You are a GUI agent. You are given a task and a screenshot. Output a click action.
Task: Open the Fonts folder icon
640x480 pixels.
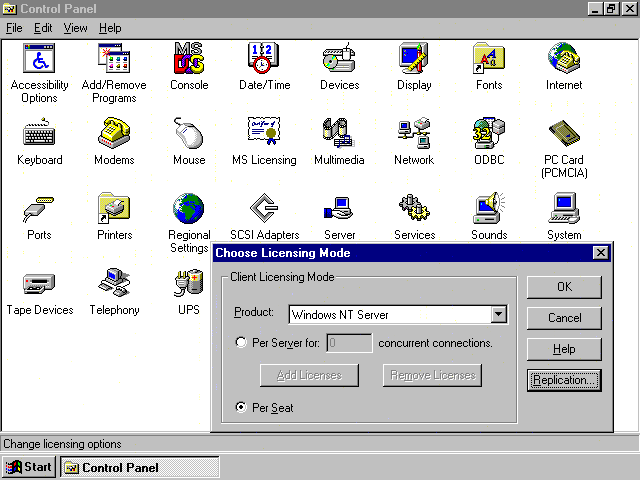pos(489,58)
